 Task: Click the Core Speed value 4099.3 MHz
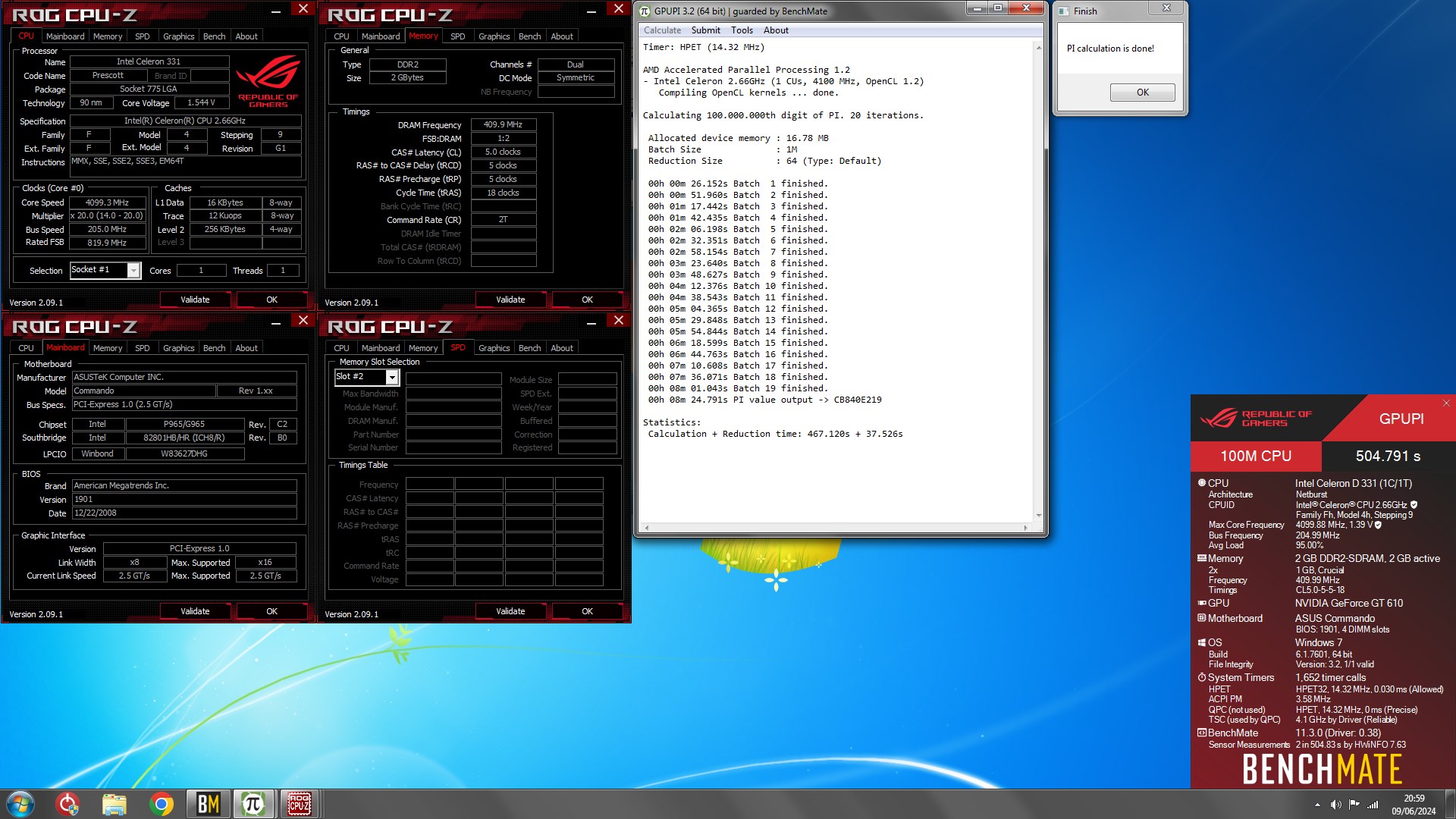click(x=107, y=202)
